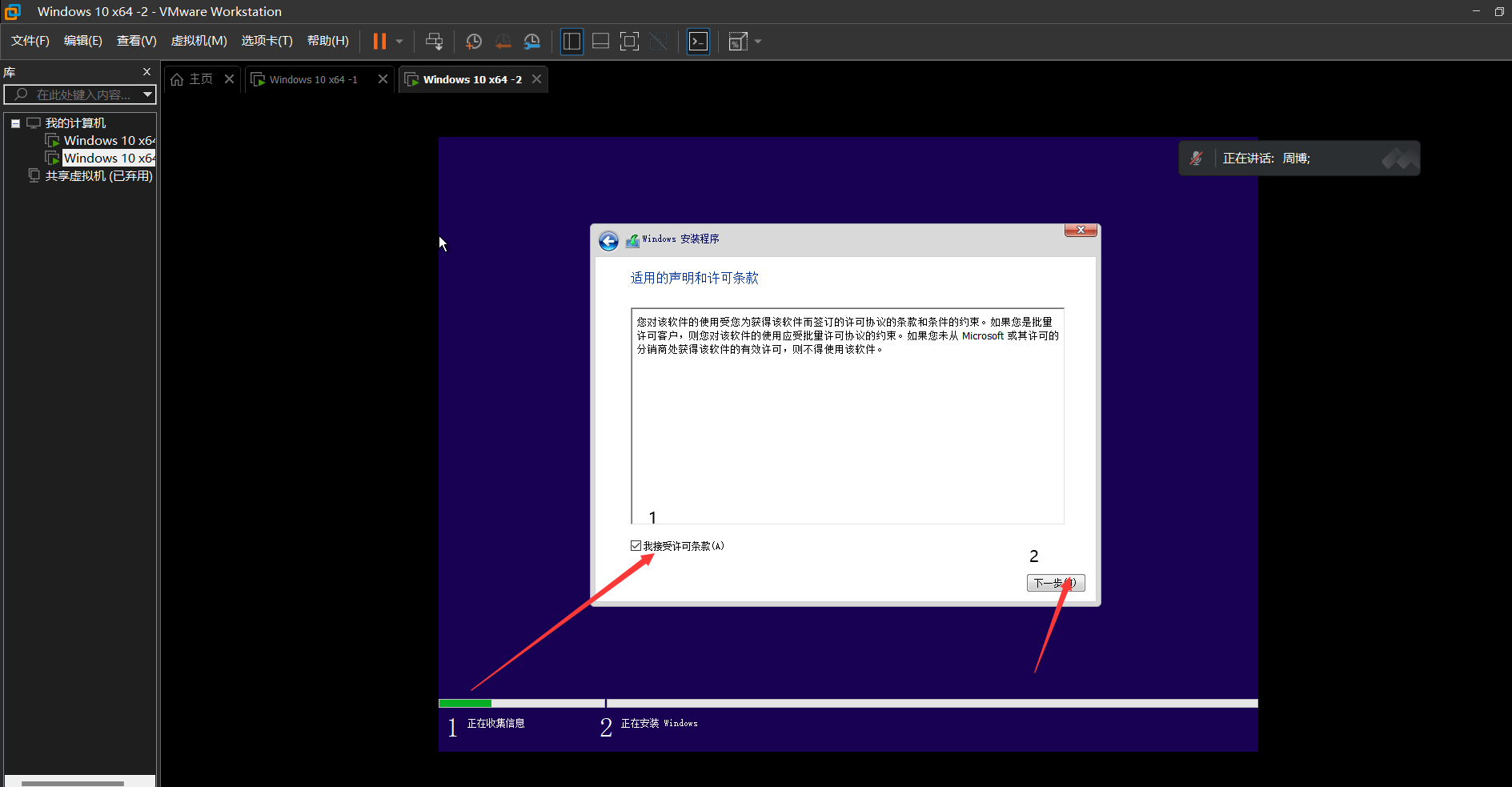The width and height of the screenshot is (1512, 787).
Task: Click the 下一步 button
Action: coord(1056,583)
